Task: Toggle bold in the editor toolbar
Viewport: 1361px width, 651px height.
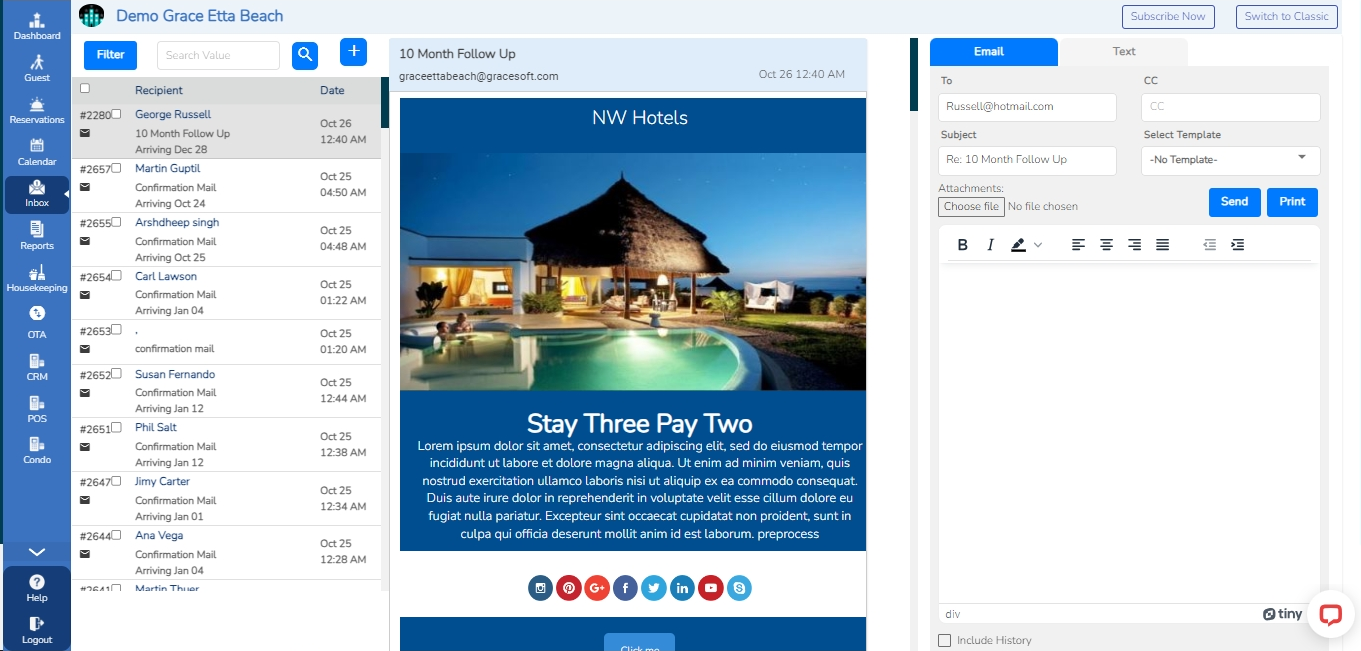Action: (x=963, y=245)
